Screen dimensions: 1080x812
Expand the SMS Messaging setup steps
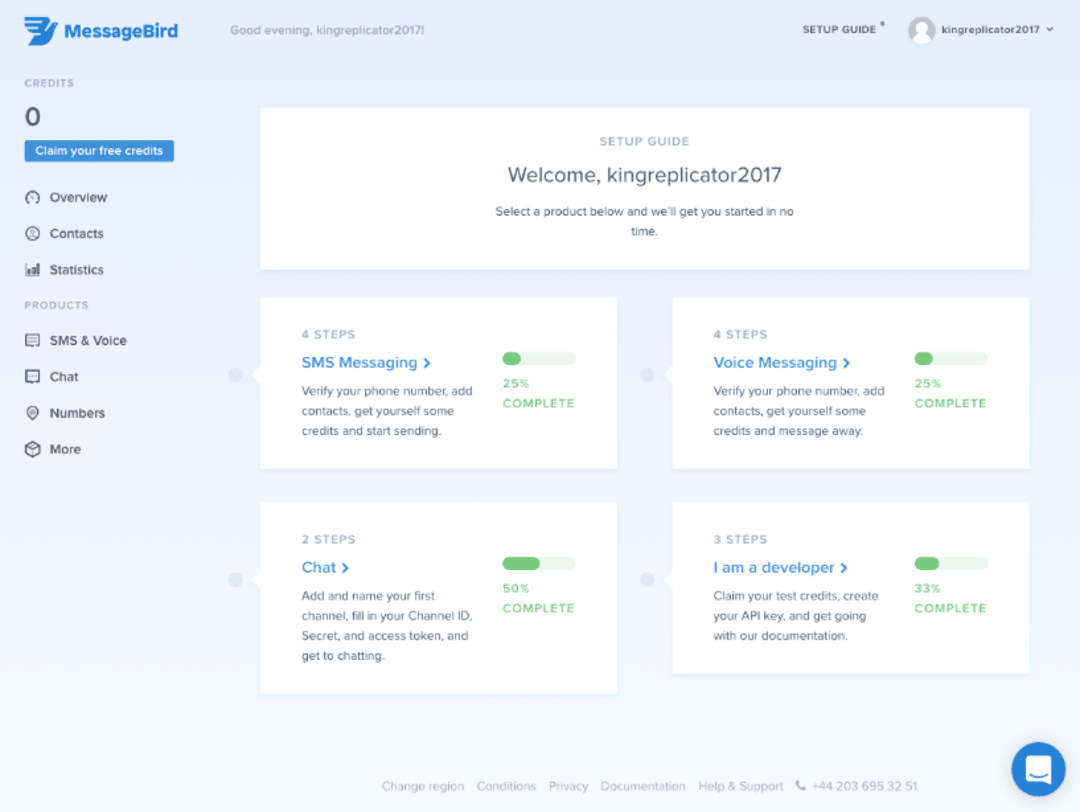click(x=366, y=363)
